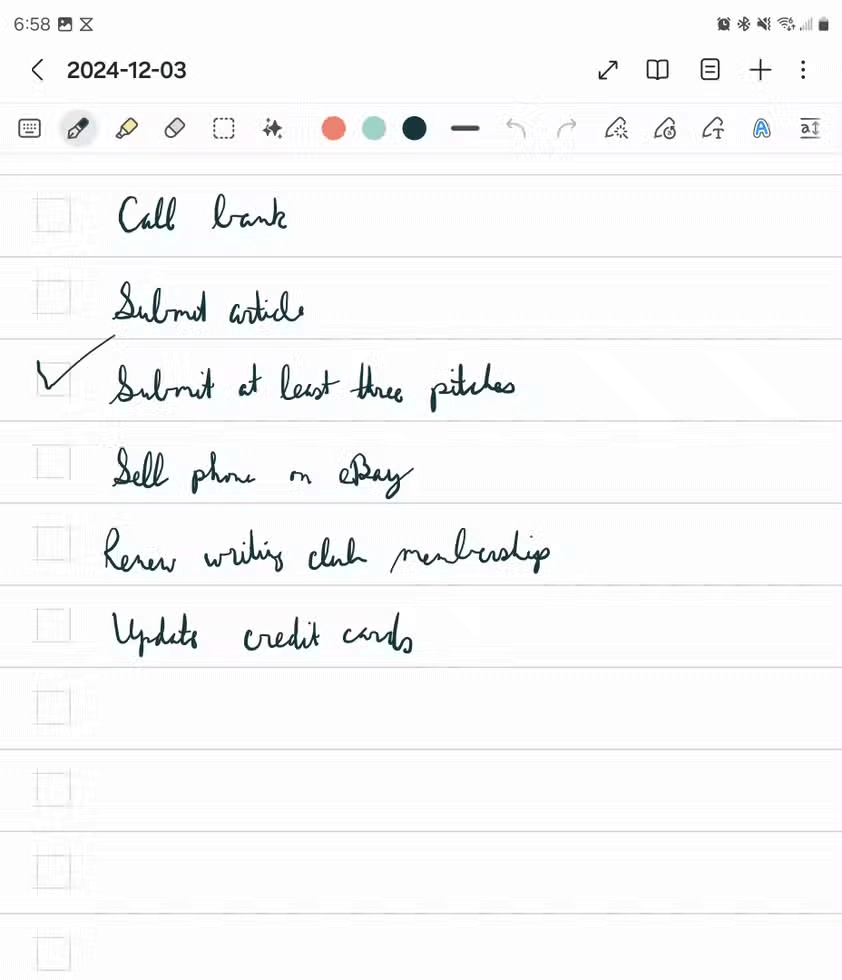Switch to keyboard text input mode
The width and height of the screenshot is (842, 980).
coord(29,129)
